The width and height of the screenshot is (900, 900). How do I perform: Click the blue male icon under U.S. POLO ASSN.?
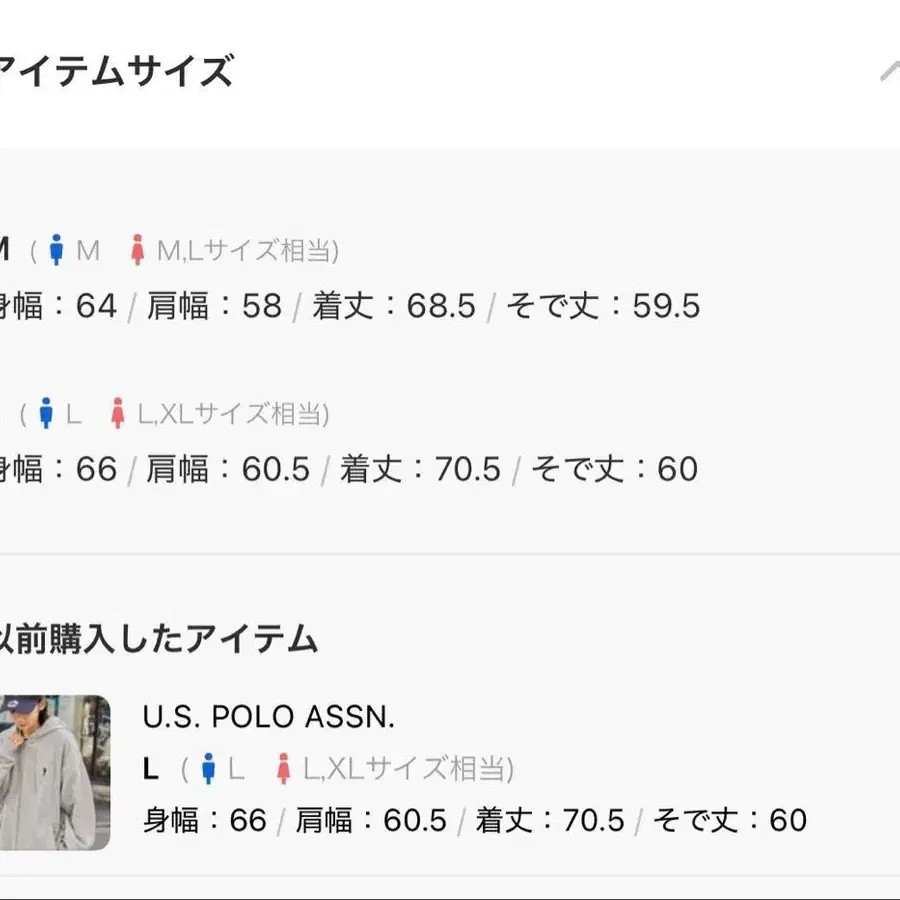pos(209,769)
